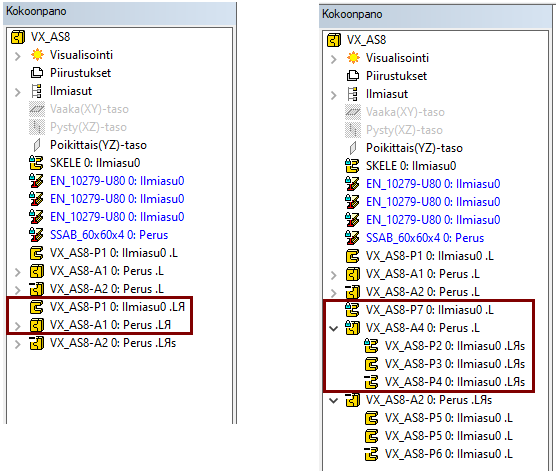This screenshot has width=556, height=471.
Task: Select 'VX_AS8-P7 0: Ilmiasu0 .L' row
Action: coord(430,310)
